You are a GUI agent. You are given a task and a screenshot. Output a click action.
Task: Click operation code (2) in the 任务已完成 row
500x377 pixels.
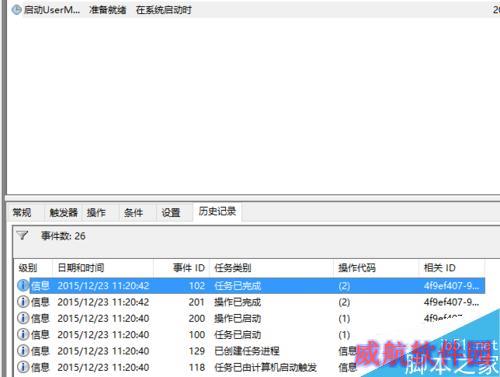pos(344,286)
